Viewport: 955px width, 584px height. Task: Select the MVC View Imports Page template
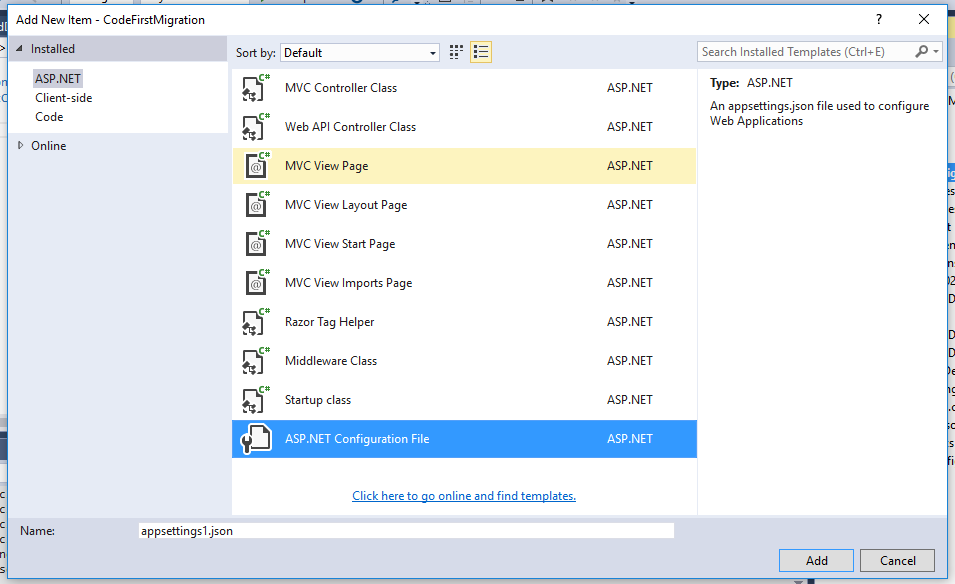464,283
